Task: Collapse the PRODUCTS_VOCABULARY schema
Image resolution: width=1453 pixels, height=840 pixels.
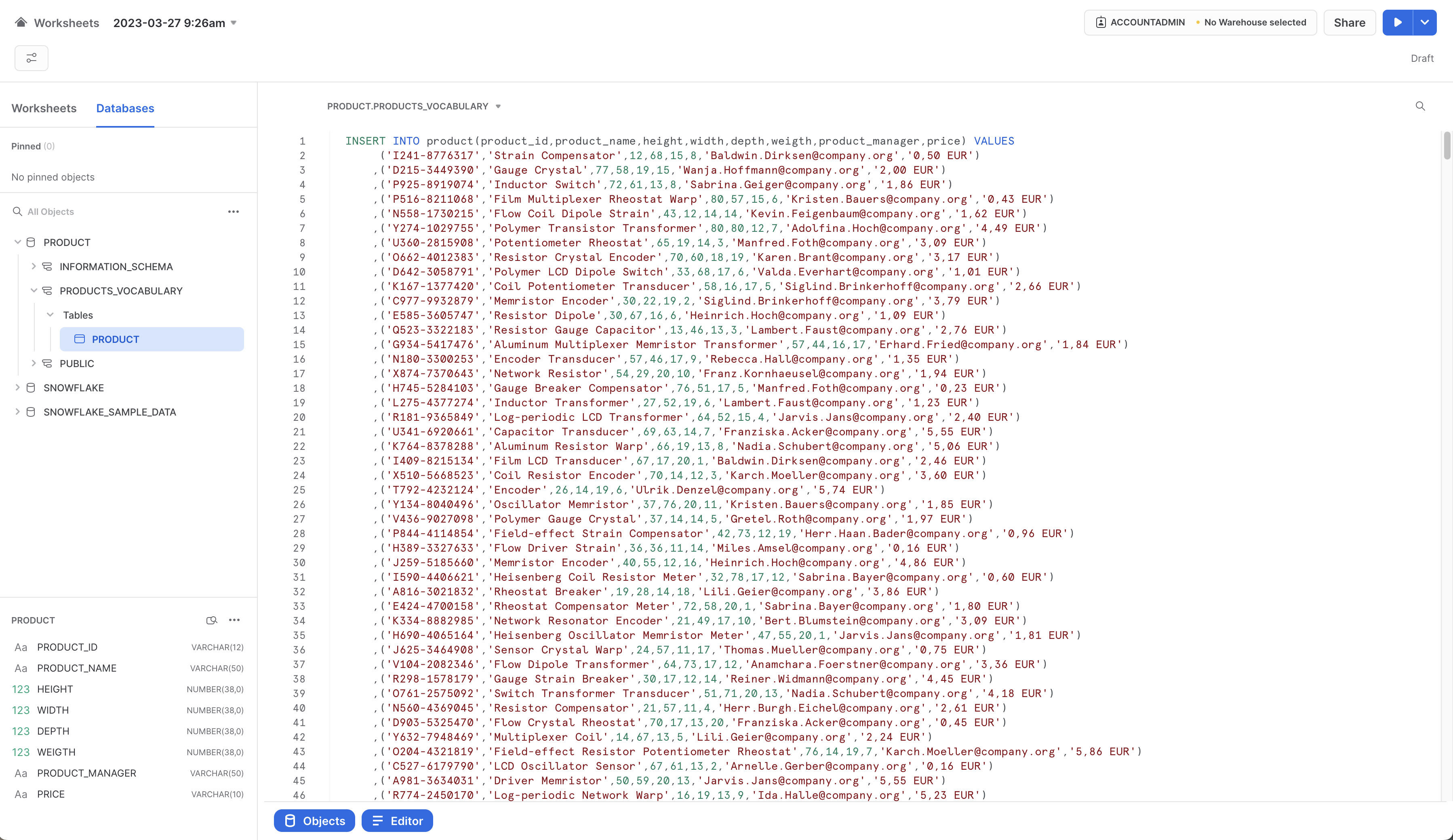Action: click(x=34, y=290)
